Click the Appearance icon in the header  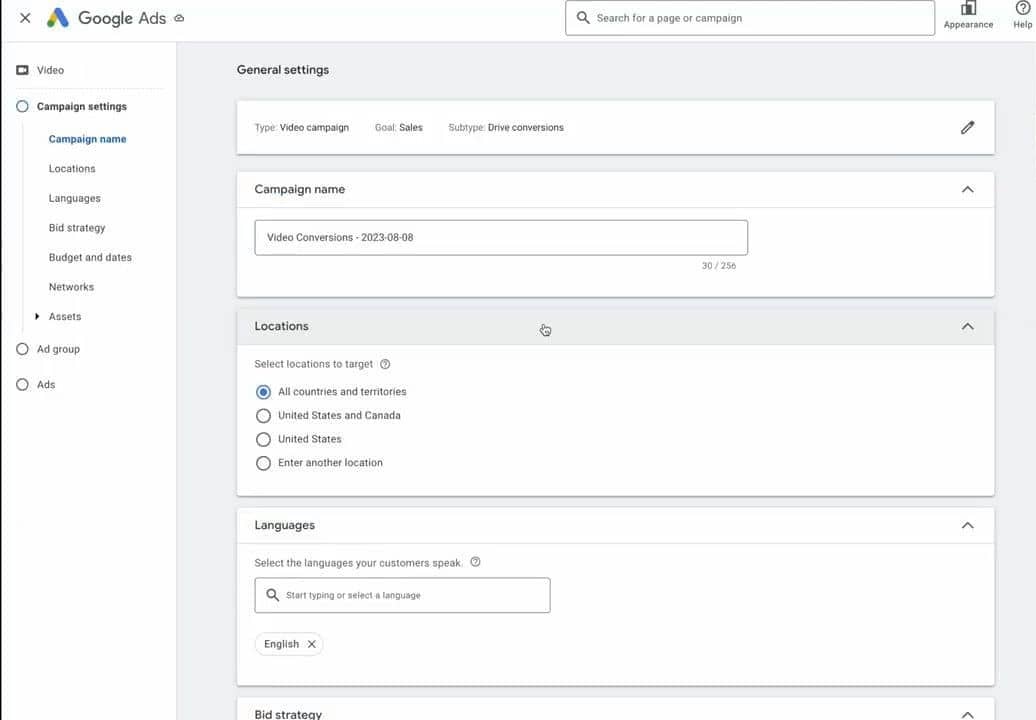click(x=968, y=9)
